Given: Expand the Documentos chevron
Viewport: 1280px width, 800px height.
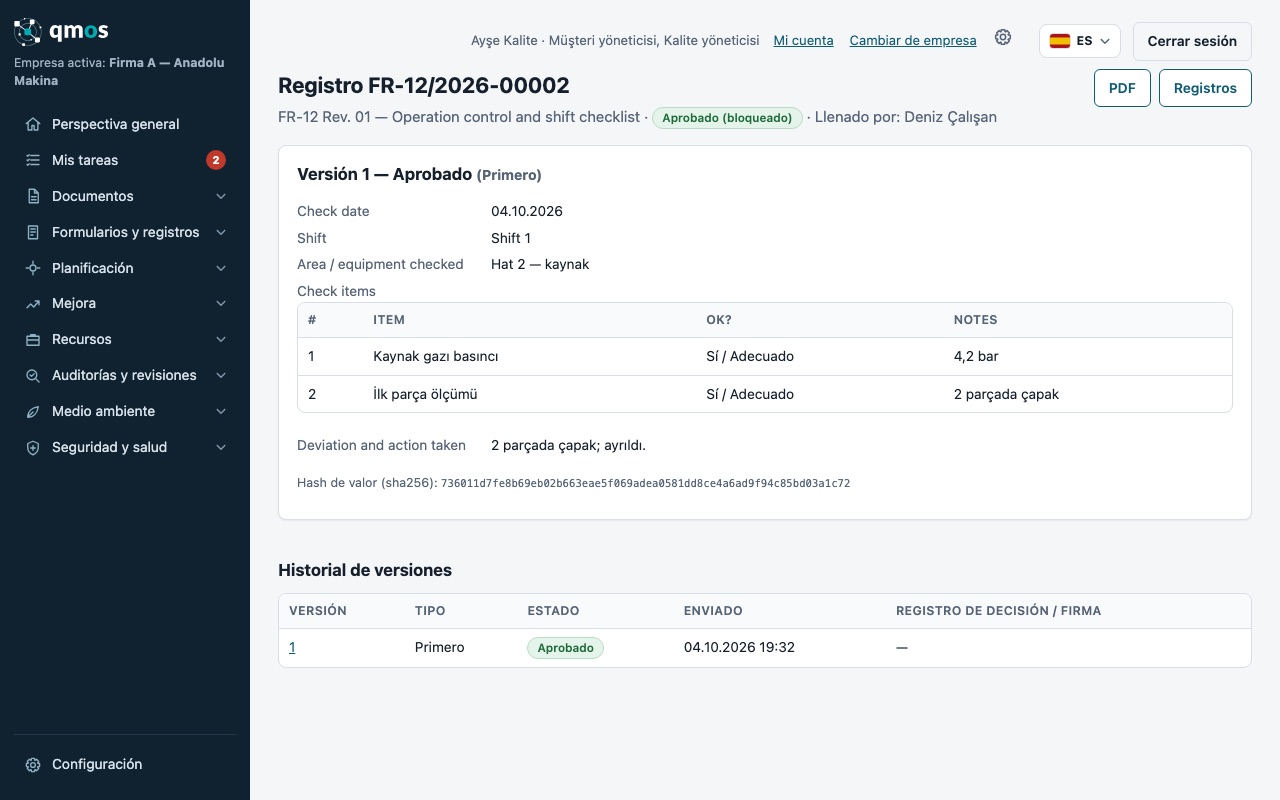Looking at the screenshot, I should (x=221, y=196).
